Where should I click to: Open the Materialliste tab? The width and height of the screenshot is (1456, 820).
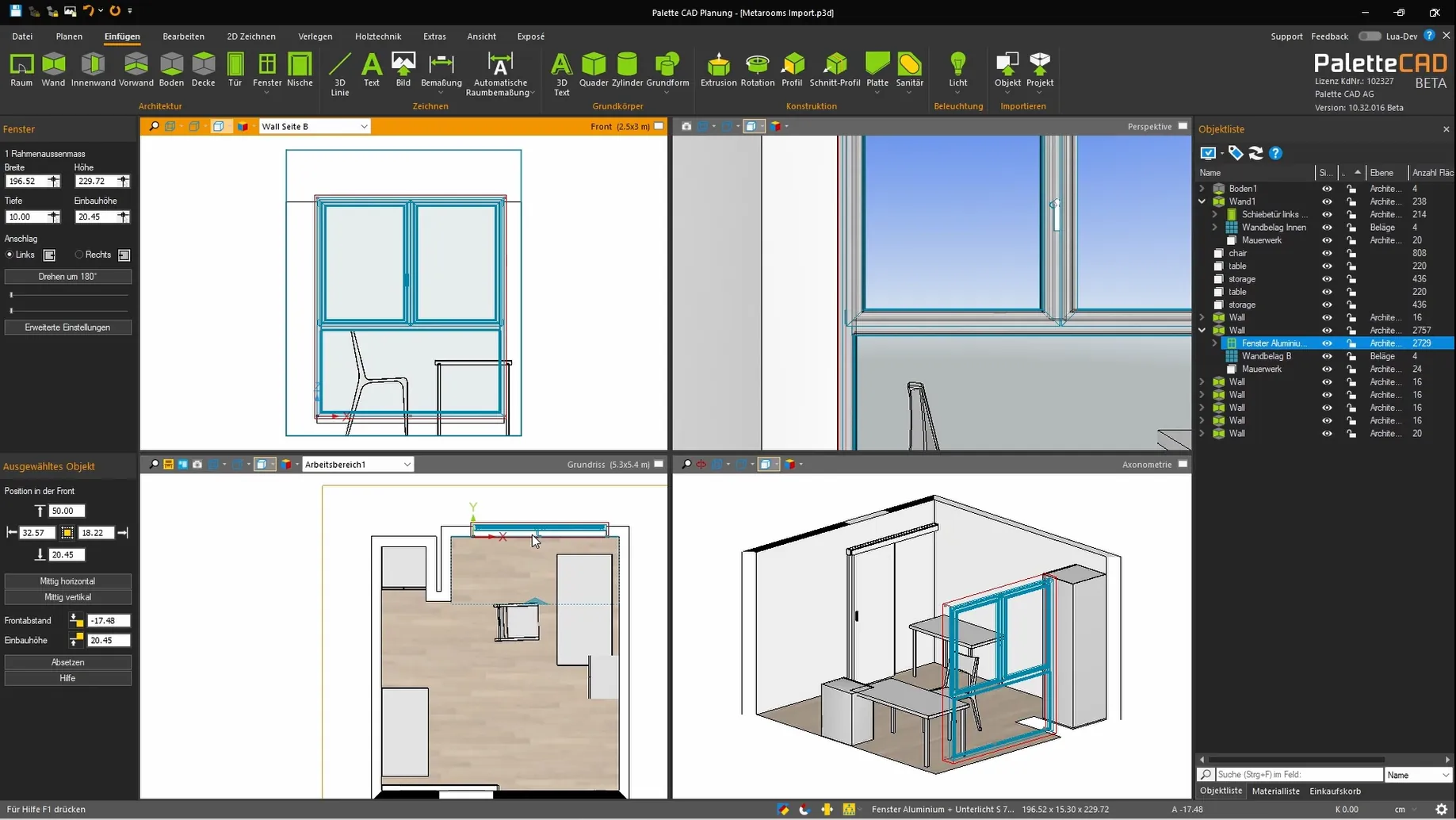(x=1275, y=791)
